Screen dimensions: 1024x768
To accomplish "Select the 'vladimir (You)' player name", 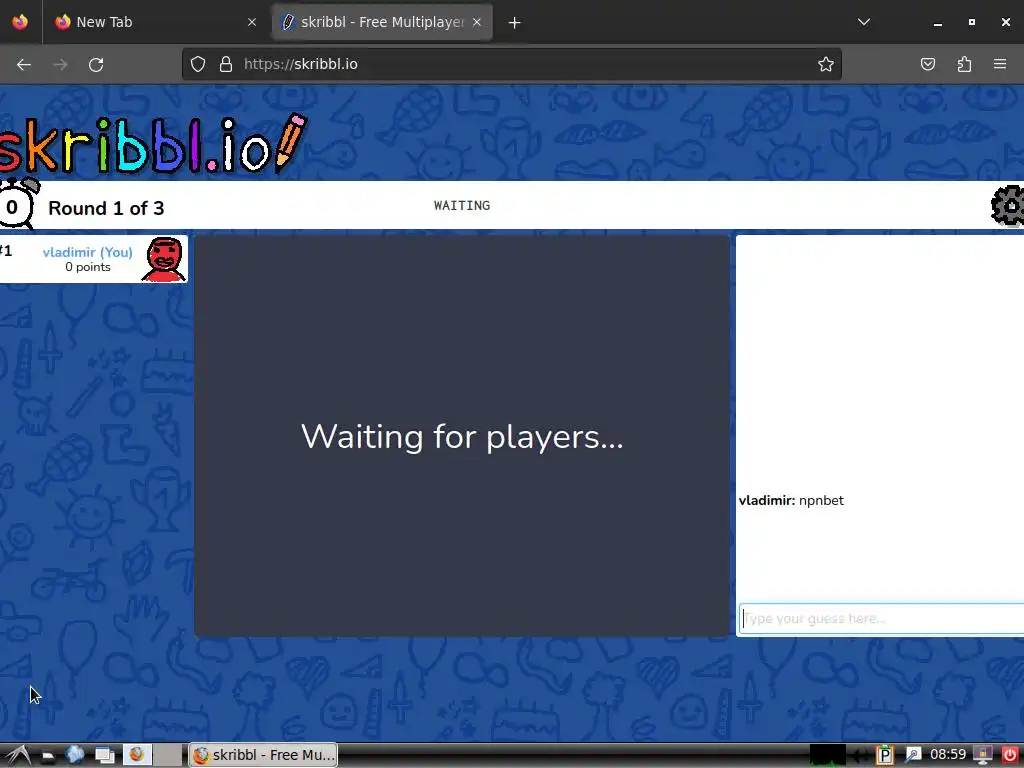I will tap(88, 252).
